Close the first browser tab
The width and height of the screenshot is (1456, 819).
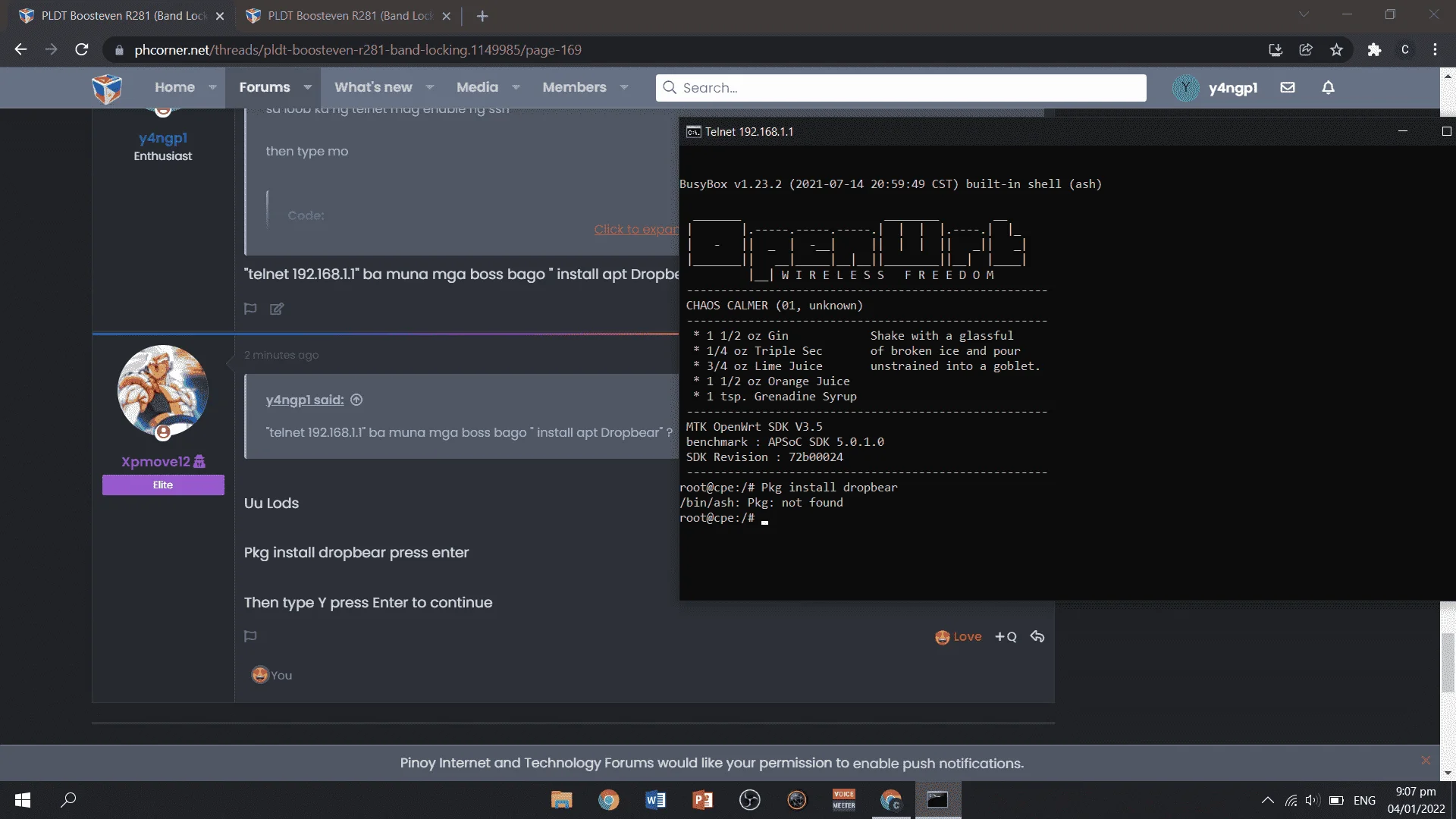[x=220, y=16]
